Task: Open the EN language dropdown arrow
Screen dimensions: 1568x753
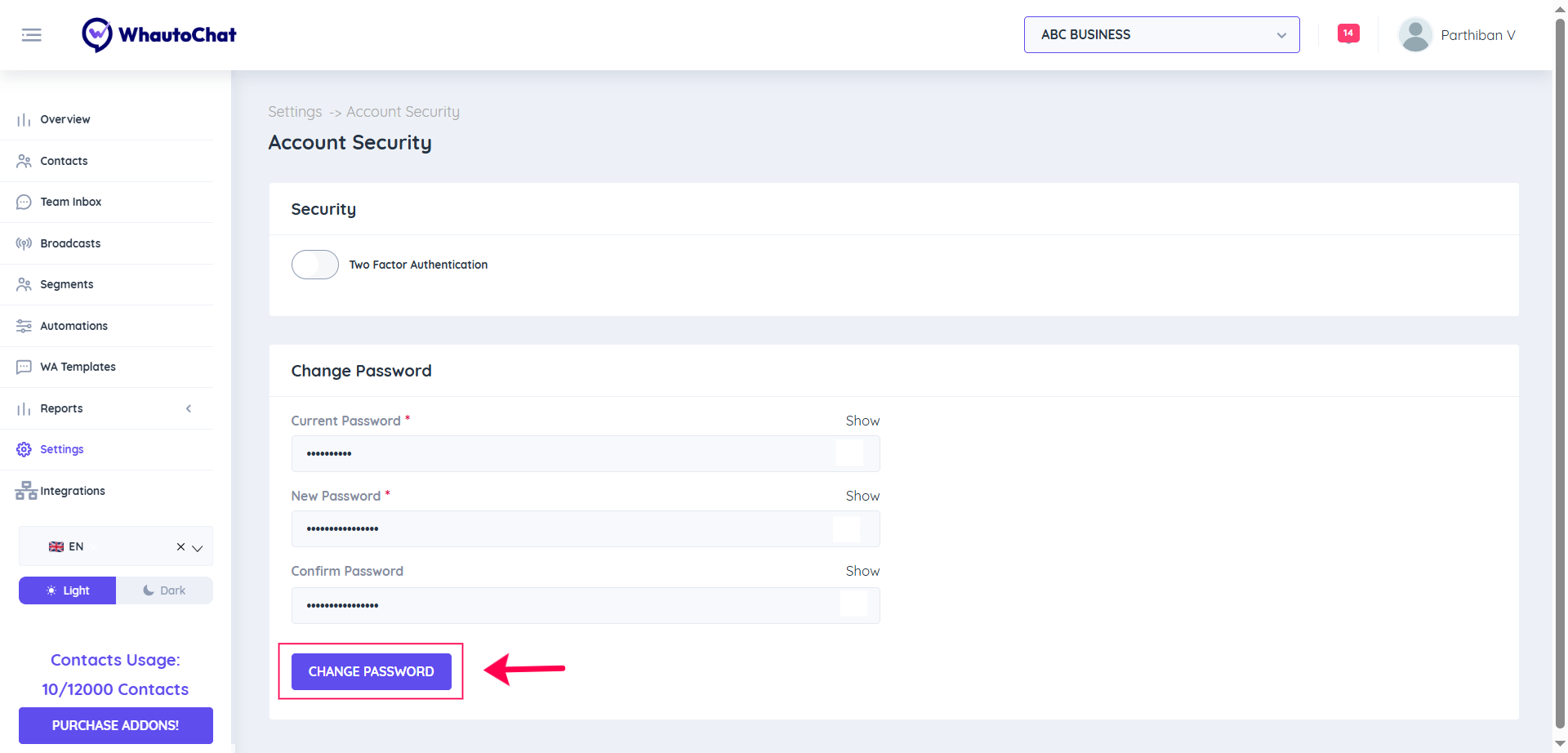Action: click(x=198, y=547)
